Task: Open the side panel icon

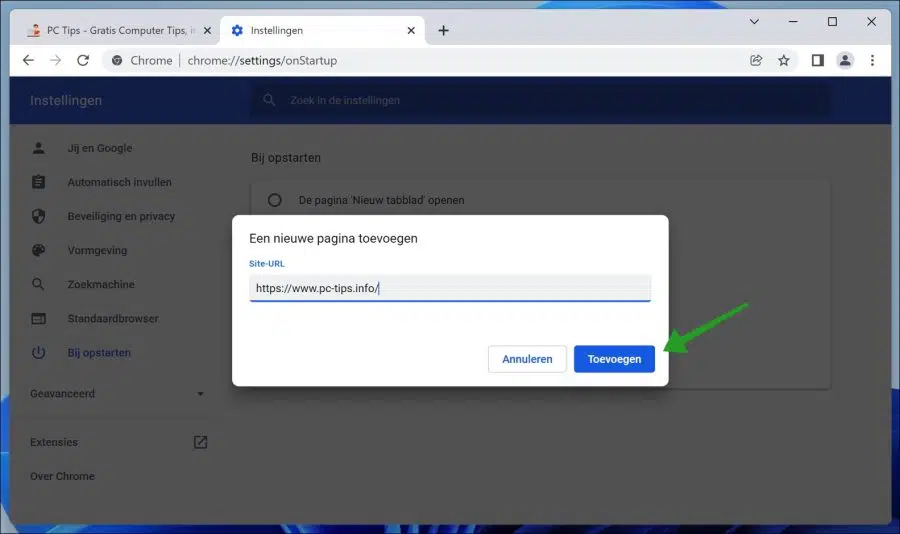Action: [818, 60]
